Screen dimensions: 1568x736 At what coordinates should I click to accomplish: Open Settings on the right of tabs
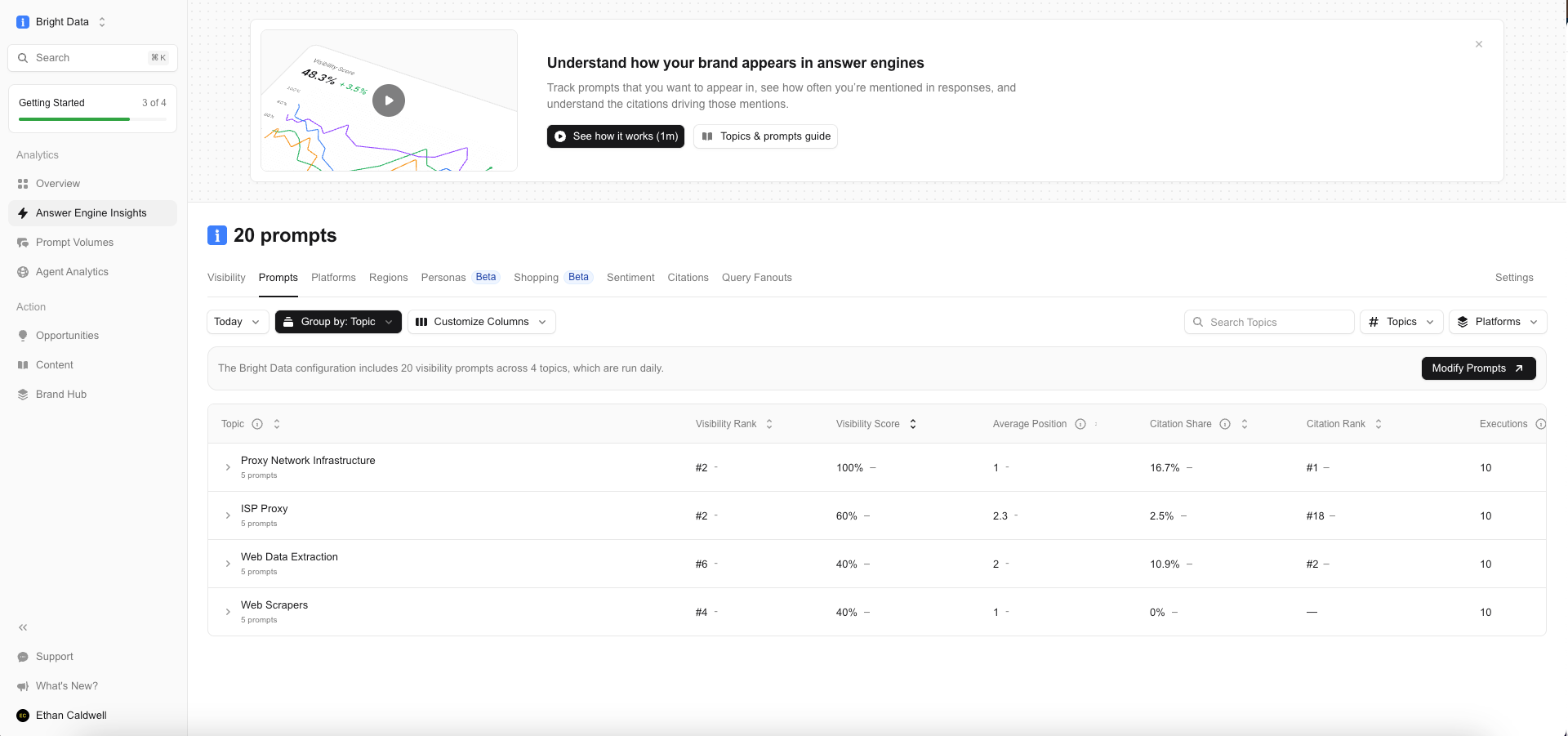tap(1514, 278)
